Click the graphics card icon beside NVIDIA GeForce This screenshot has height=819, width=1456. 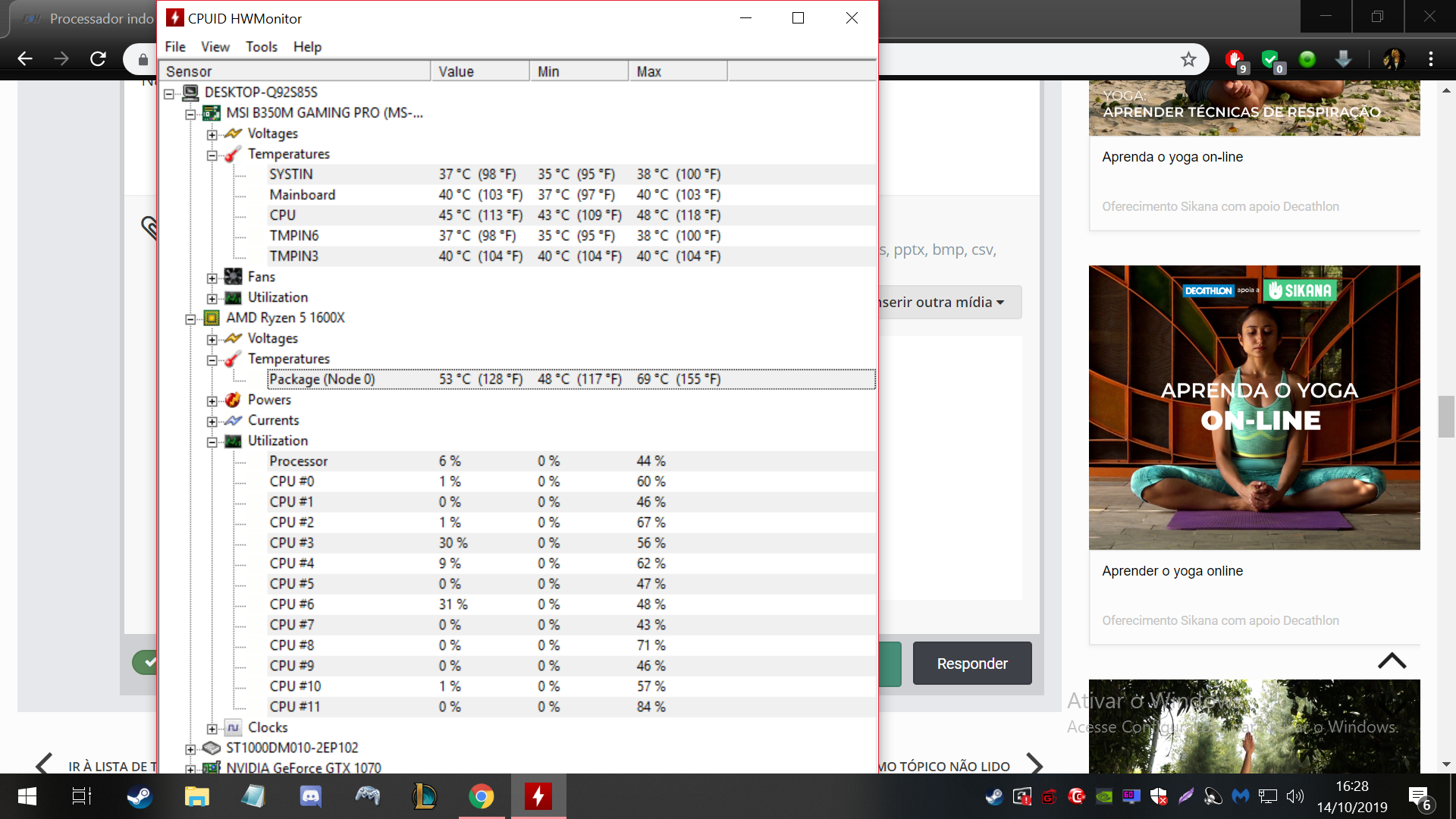pyautogui.click(x=212, y=767)
